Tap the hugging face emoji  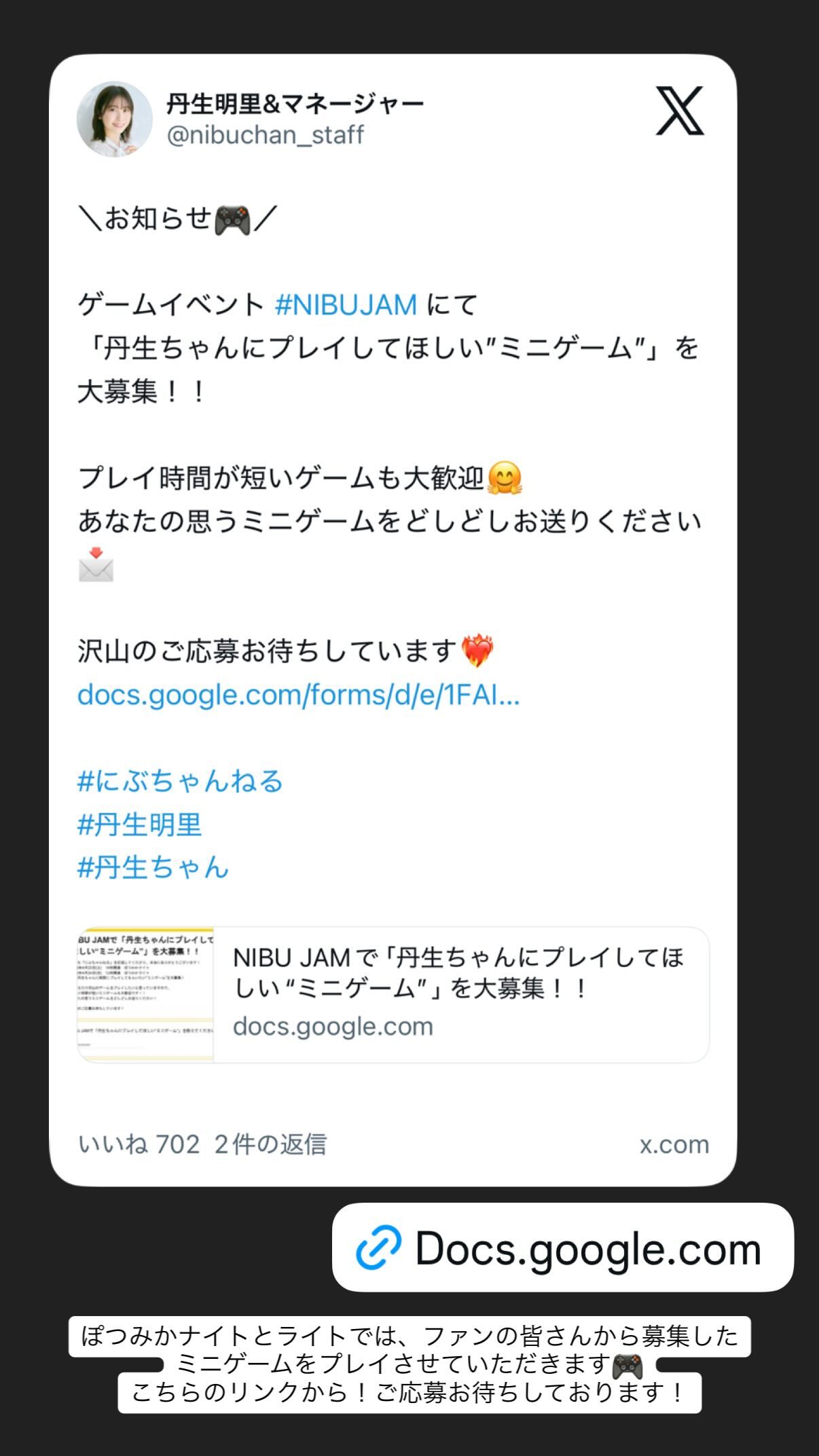tap(505, 478)
